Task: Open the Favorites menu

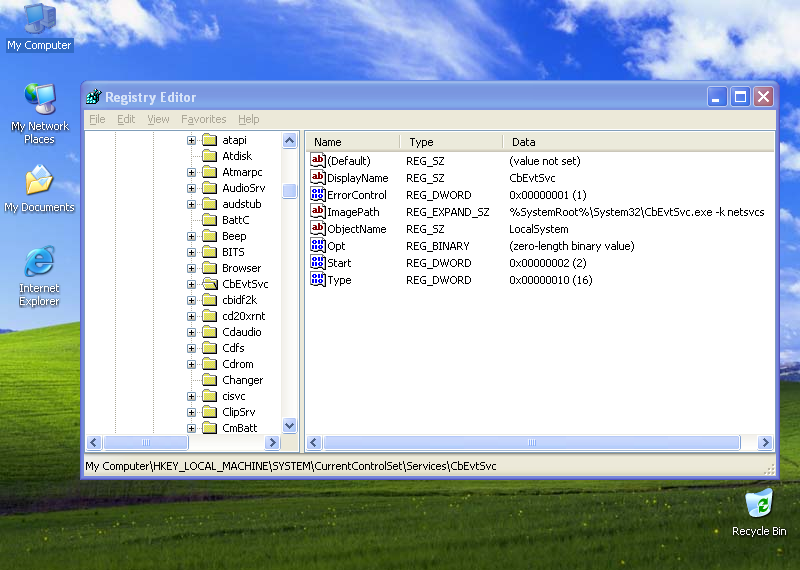Action: pos(204,119)
